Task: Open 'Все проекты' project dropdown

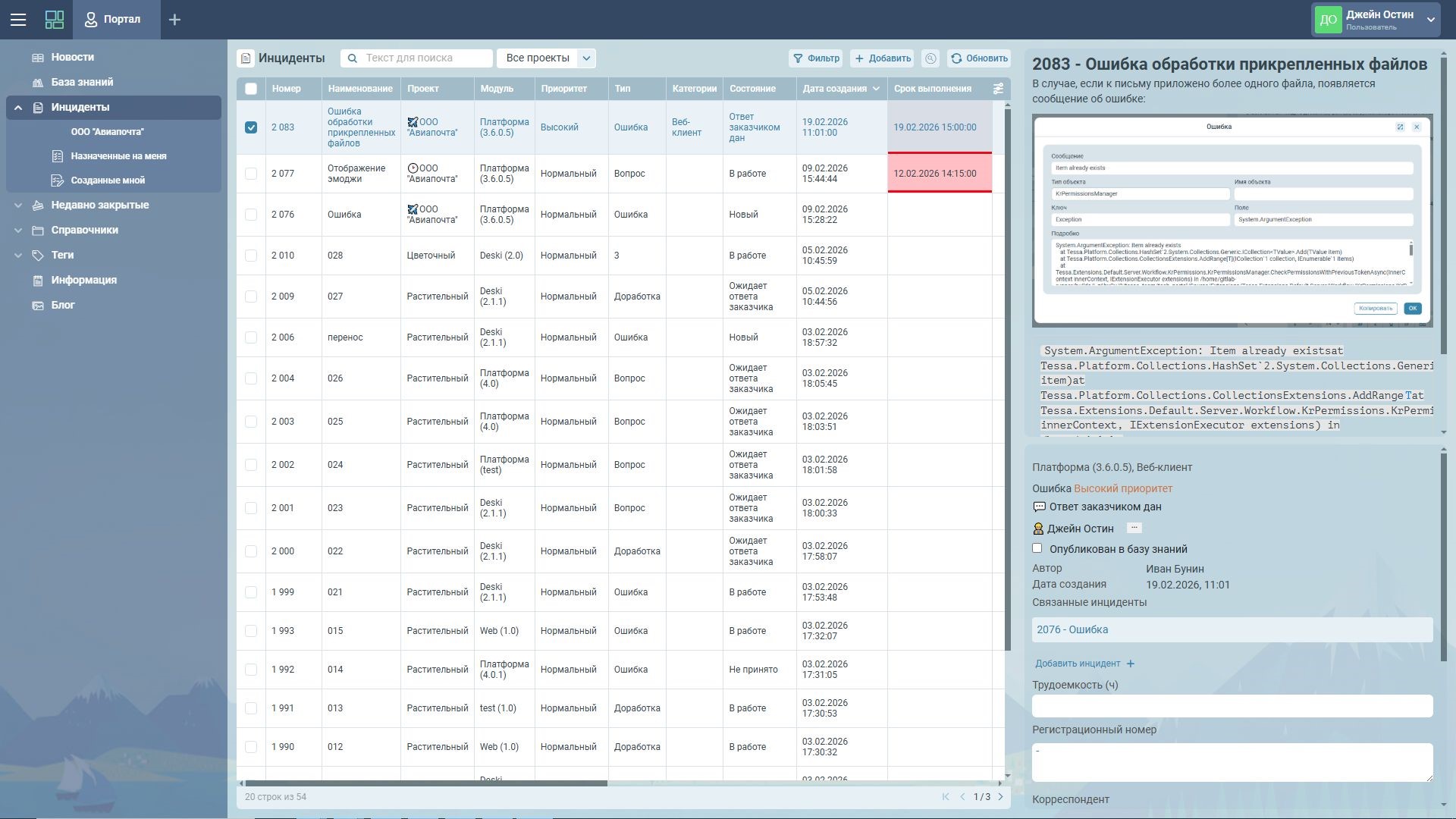Action: pos(585,58)
